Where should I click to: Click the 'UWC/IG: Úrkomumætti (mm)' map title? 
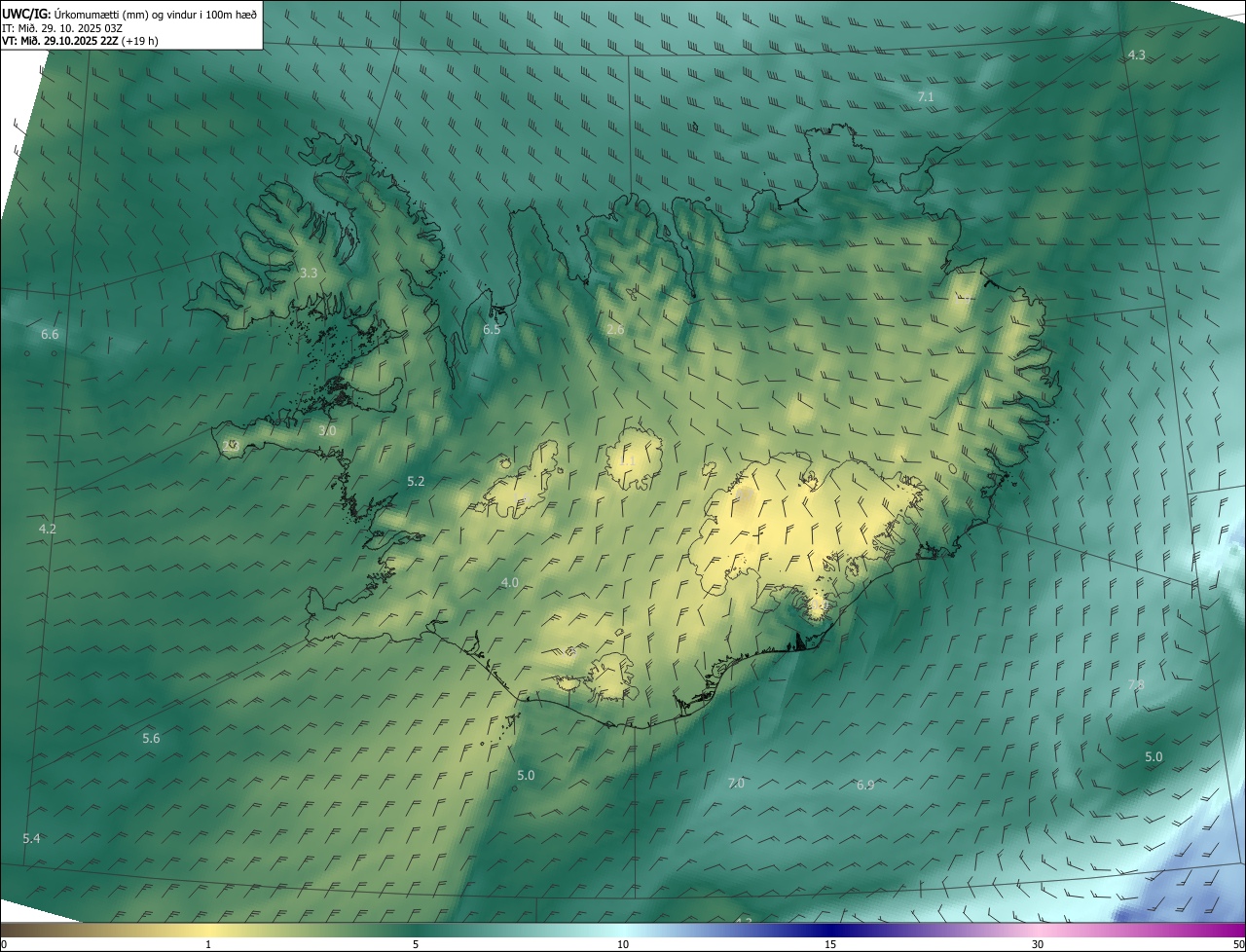click(129, 15)
